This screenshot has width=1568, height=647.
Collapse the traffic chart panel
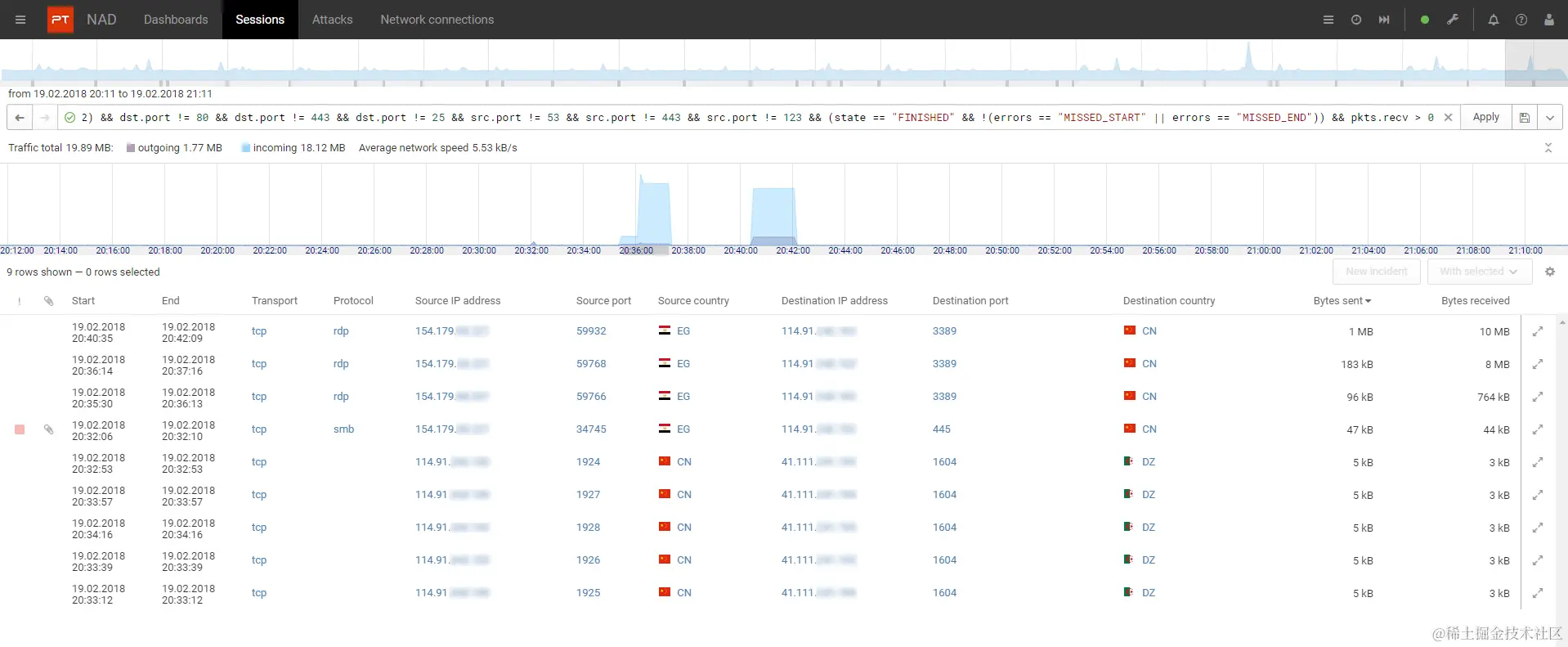pos(1548,148)
